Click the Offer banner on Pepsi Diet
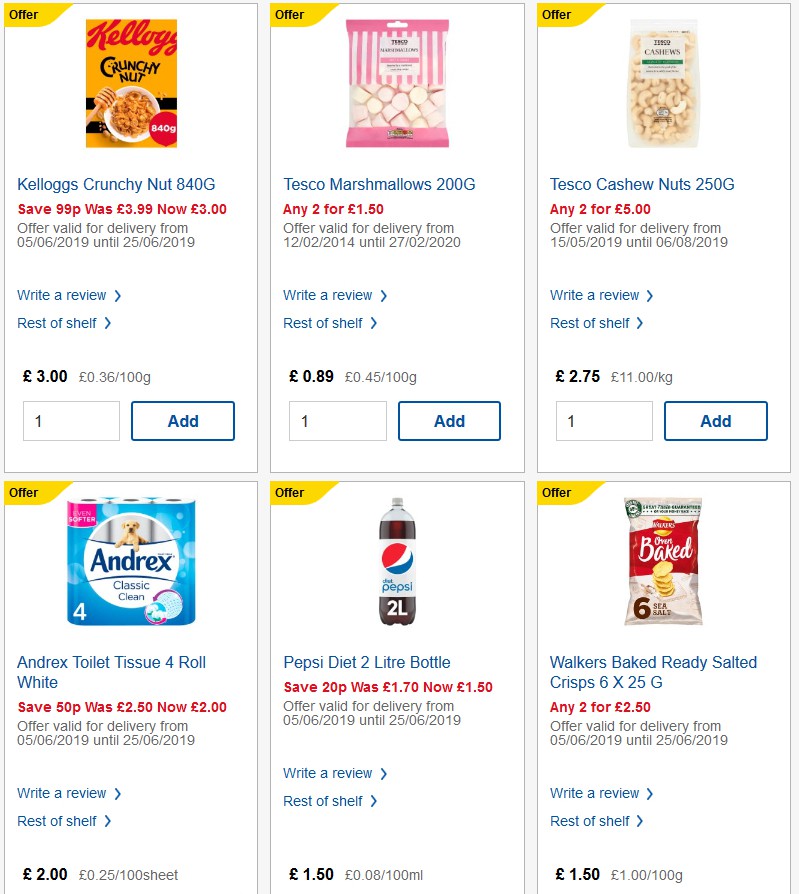The height and width of the screenshot is (894, 799). 290,493
